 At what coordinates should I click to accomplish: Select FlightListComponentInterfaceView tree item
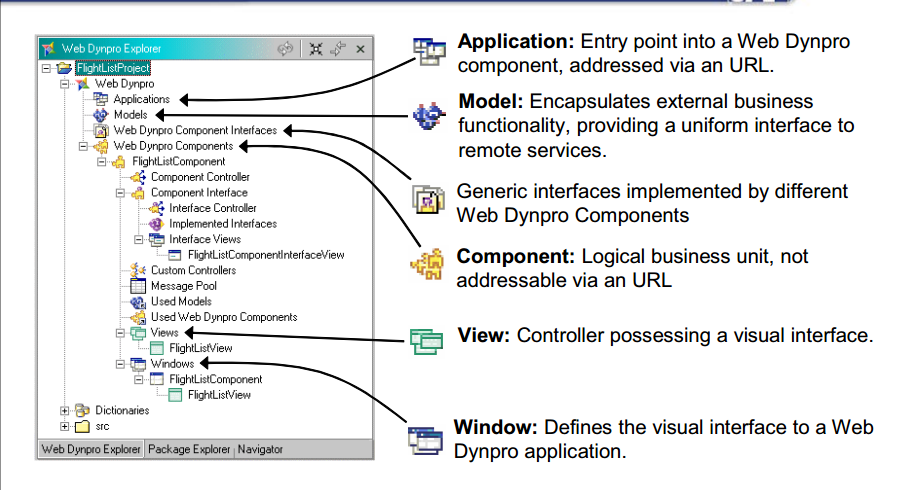click(x=266, y=255)
